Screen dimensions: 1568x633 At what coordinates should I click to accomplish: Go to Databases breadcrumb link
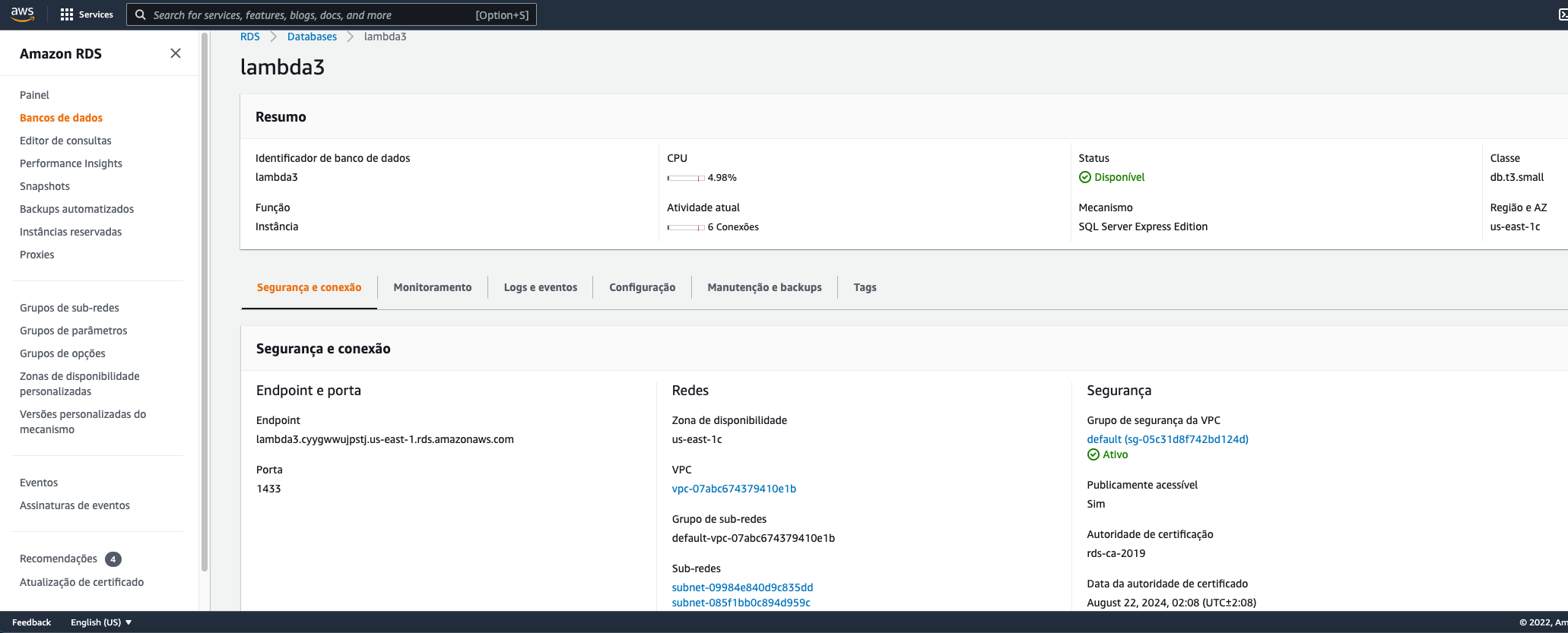tap(312, 36)
